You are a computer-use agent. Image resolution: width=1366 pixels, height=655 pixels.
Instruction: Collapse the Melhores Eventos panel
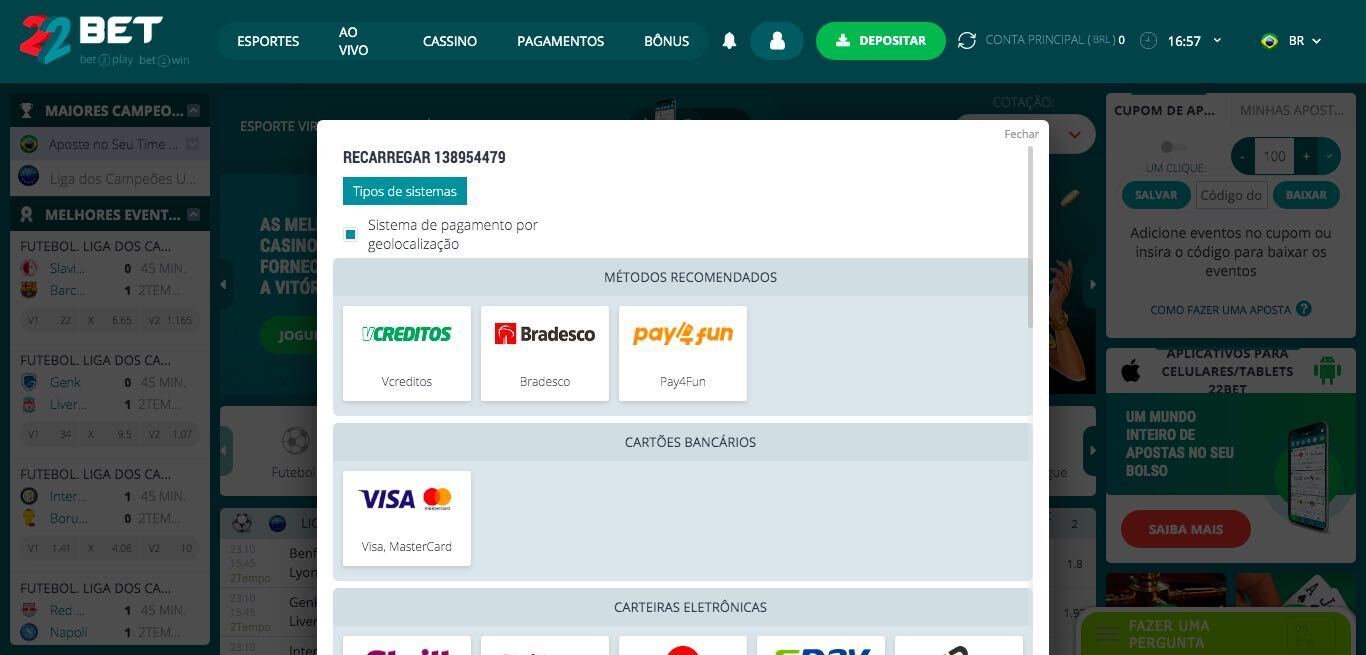click(x=194, y=215)
